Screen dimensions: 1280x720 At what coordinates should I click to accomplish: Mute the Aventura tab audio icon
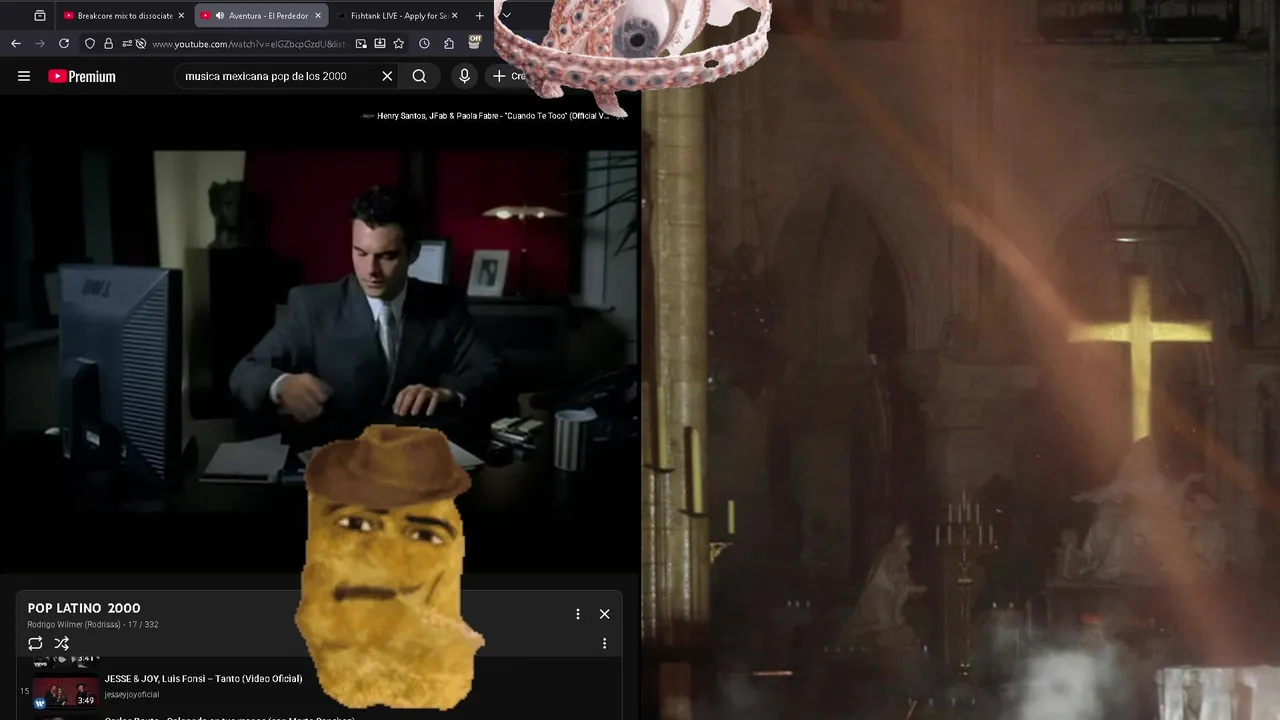click(x=219, y=16)
